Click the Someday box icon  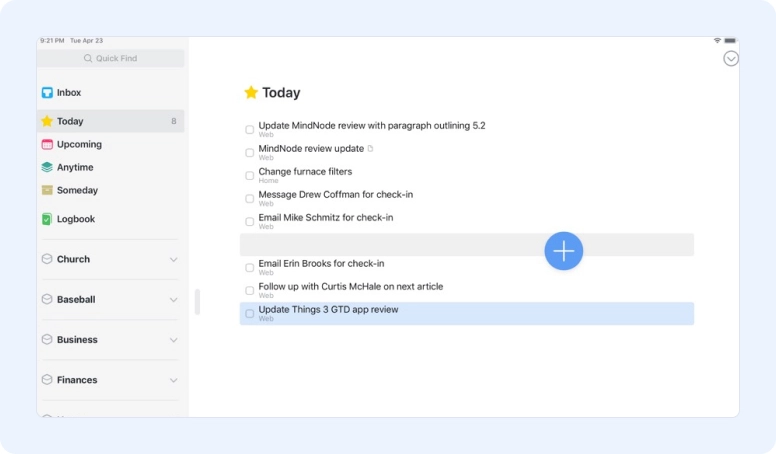(x=47, y=190)
